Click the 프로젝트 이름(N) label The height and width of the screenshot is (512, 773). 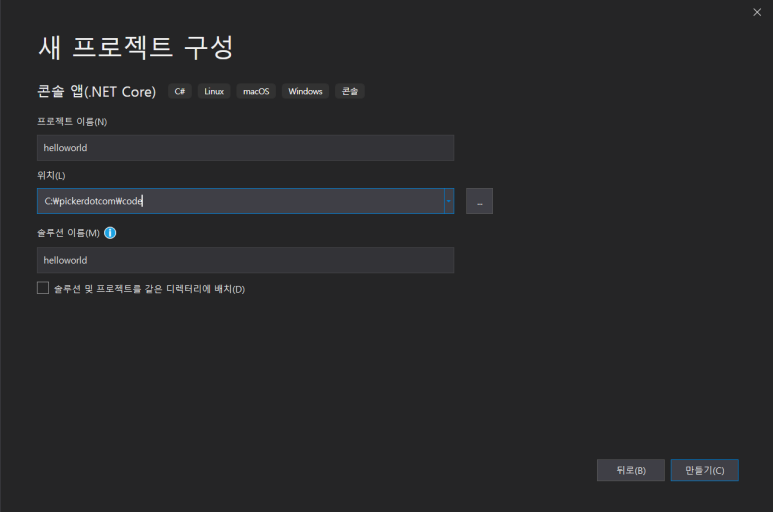72,122
